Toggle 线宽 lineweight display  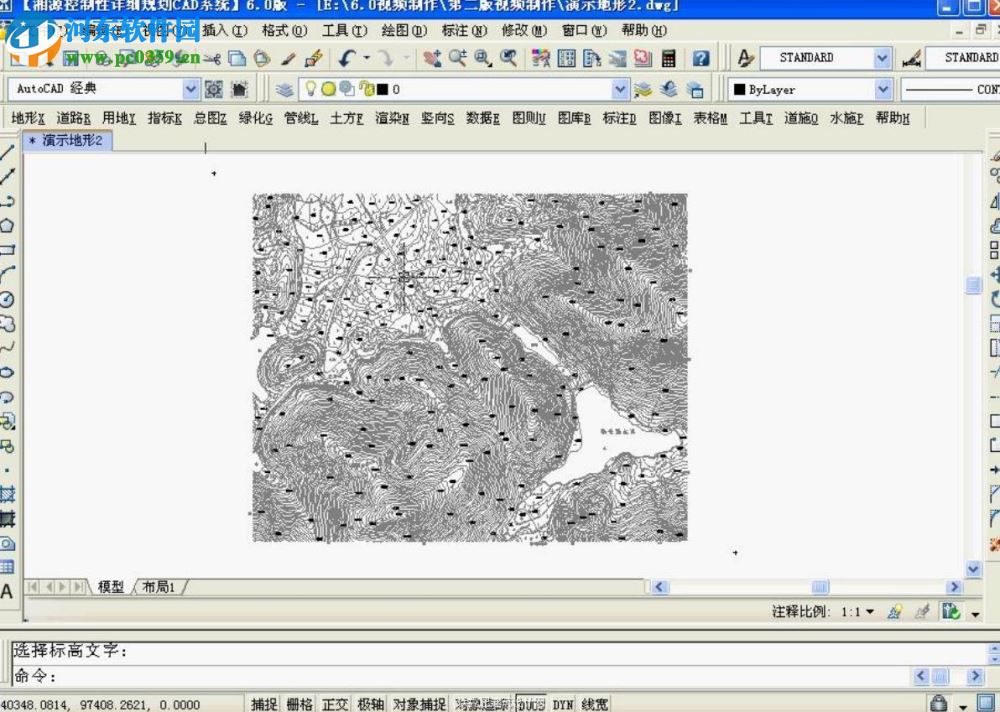coord(595,704)
